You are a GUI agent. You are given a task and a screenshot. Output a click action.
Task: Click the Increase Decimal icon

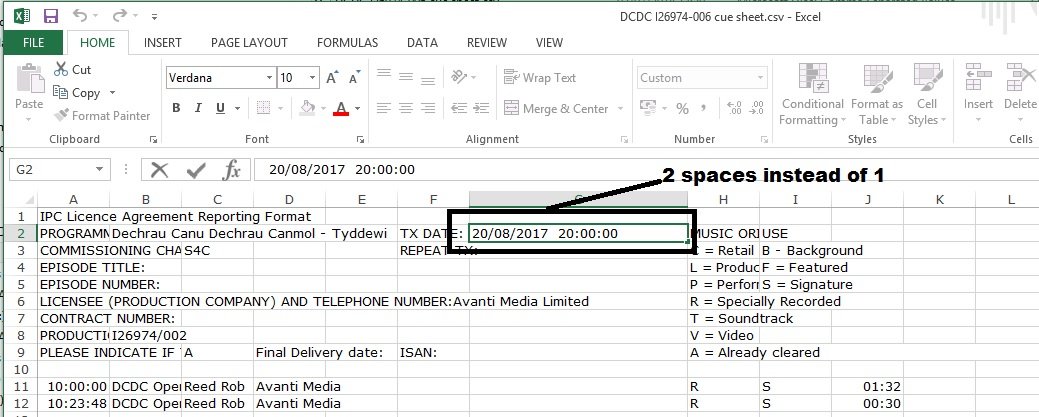click(734, 107)
